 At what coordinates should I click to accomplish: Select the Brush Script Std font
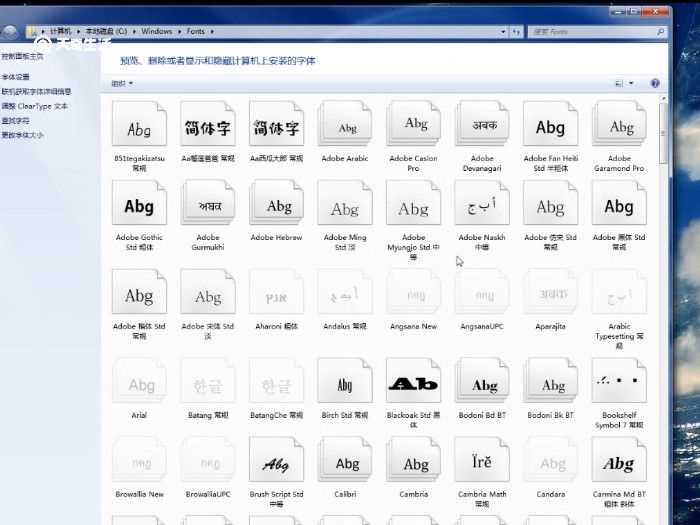pos(276,460)
